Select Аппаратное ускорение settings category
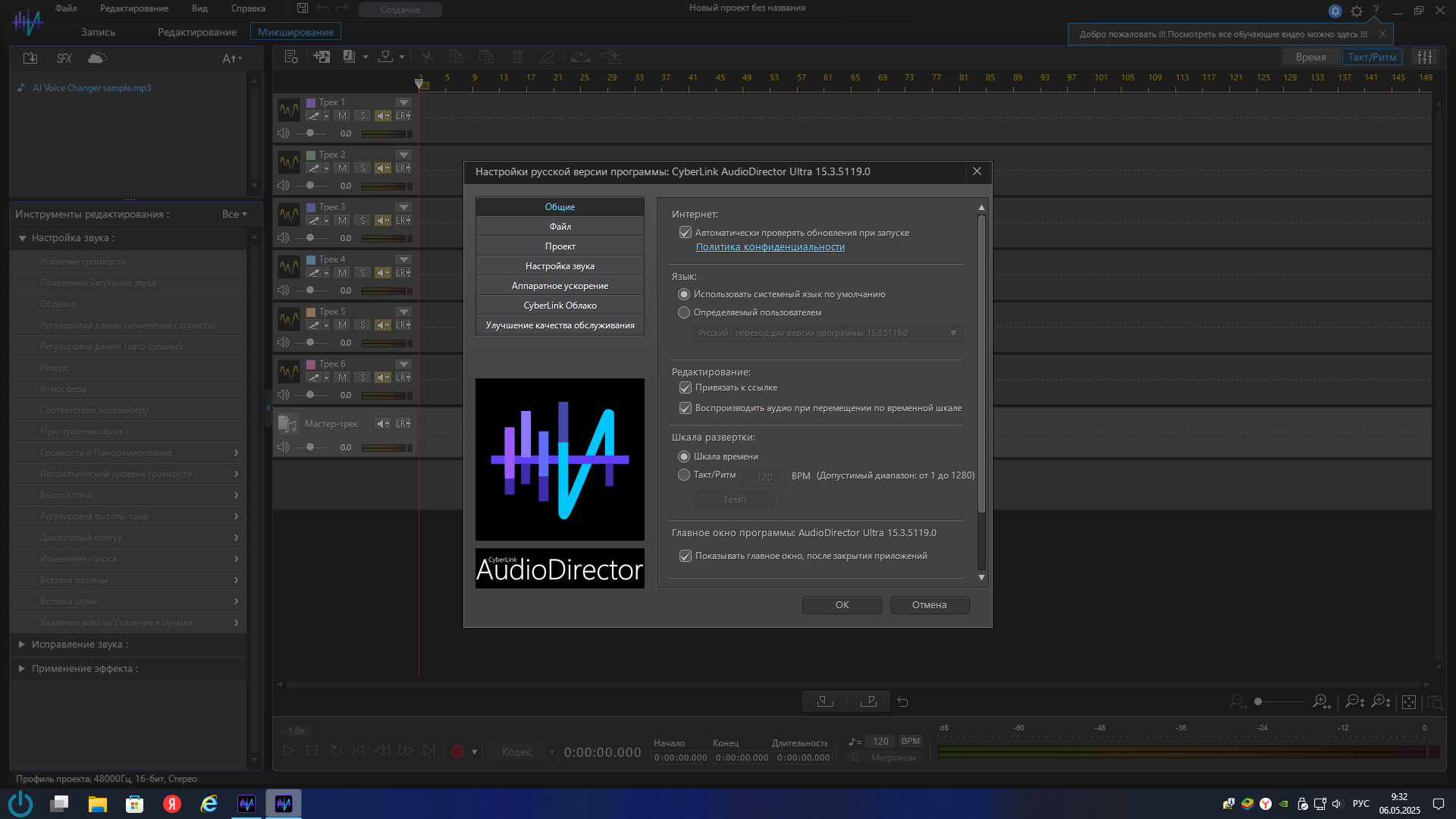This screenshot has width=1456, height=819. click(560, 286)
